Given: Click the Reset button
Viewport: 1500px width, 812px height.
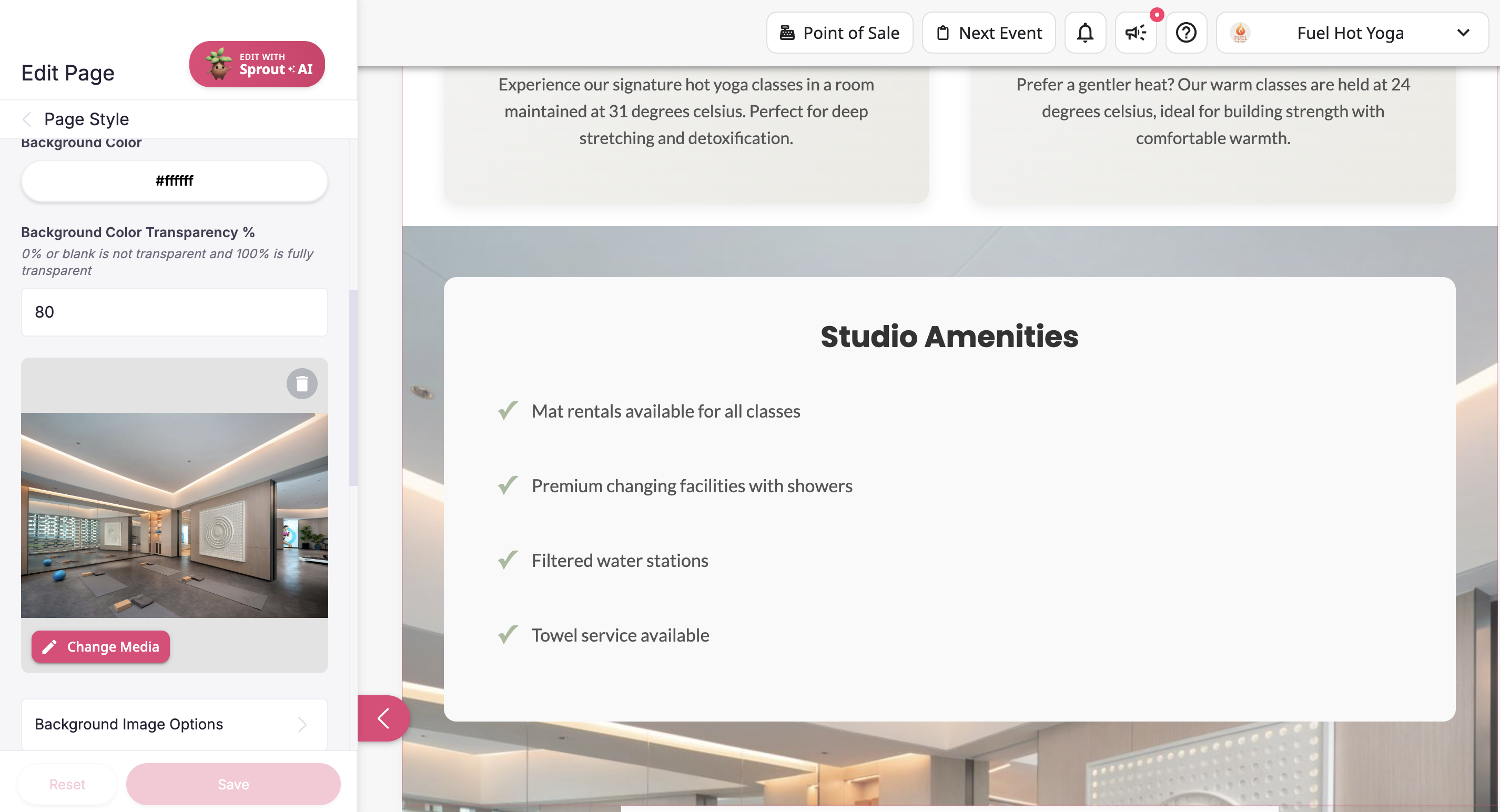Looking at the screenshot, I should click(x=67, y=784).
